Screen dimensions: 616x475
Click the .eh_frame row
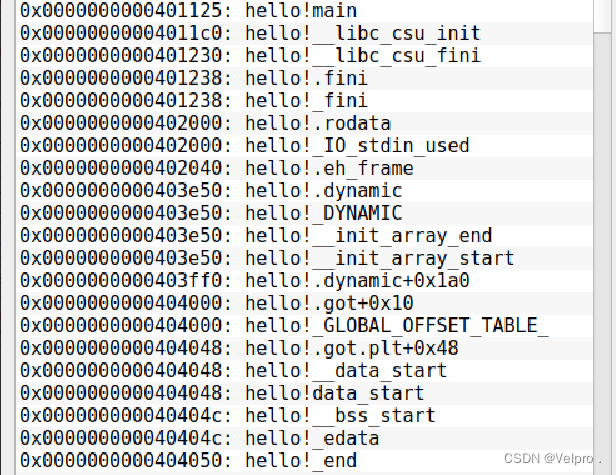[304, 168]
